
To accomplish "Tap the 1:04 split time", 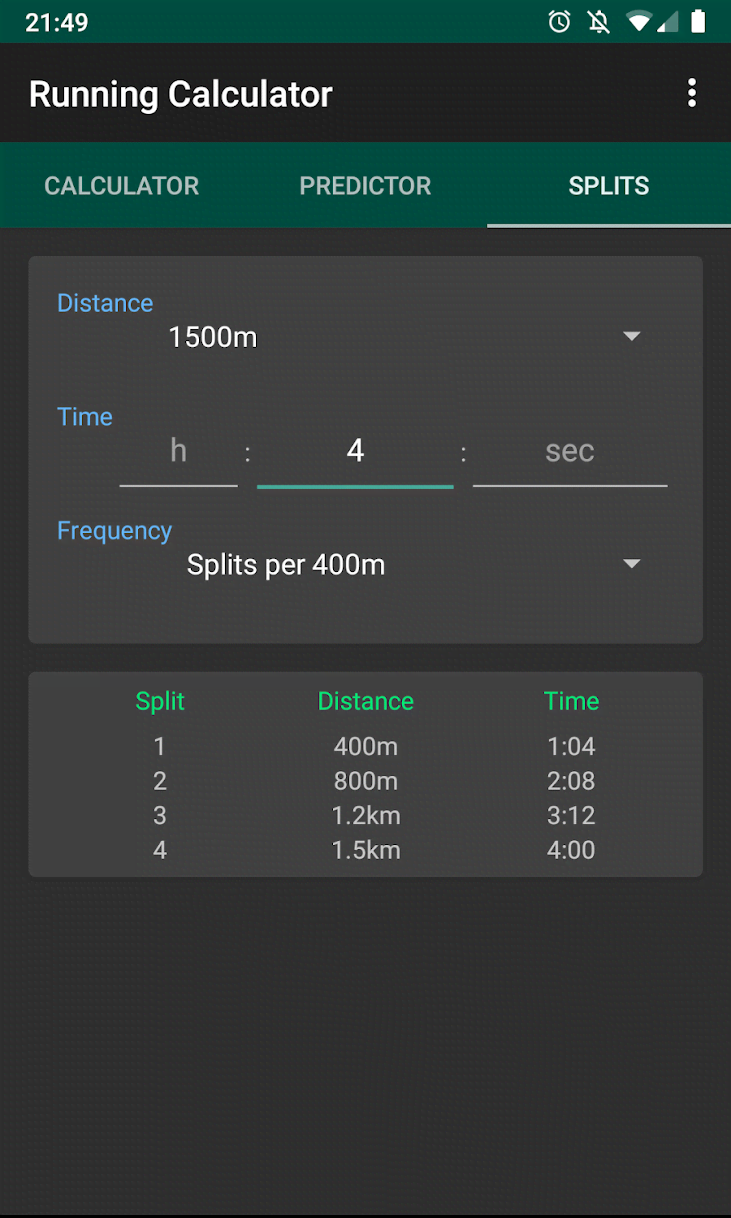I will pyautogui.click(x=572, y=747).
